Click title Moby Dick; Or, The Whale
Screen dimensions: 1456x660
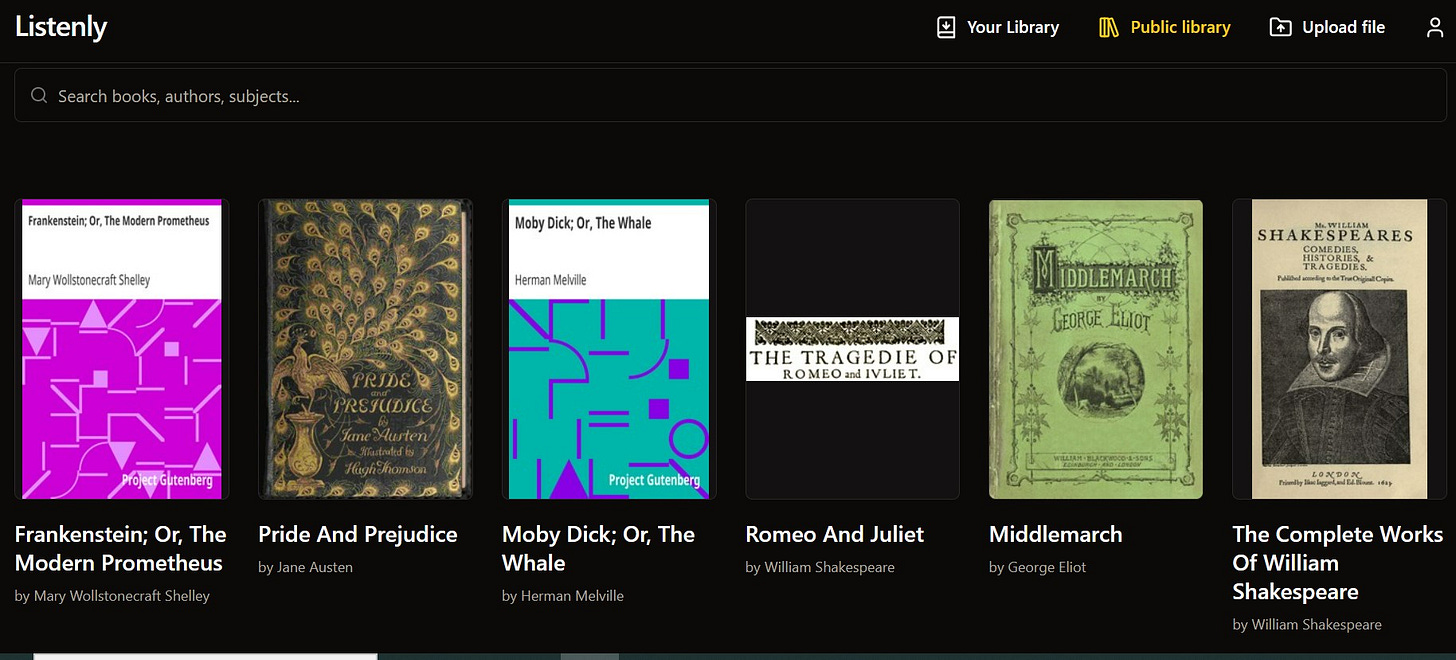(598, 549)
